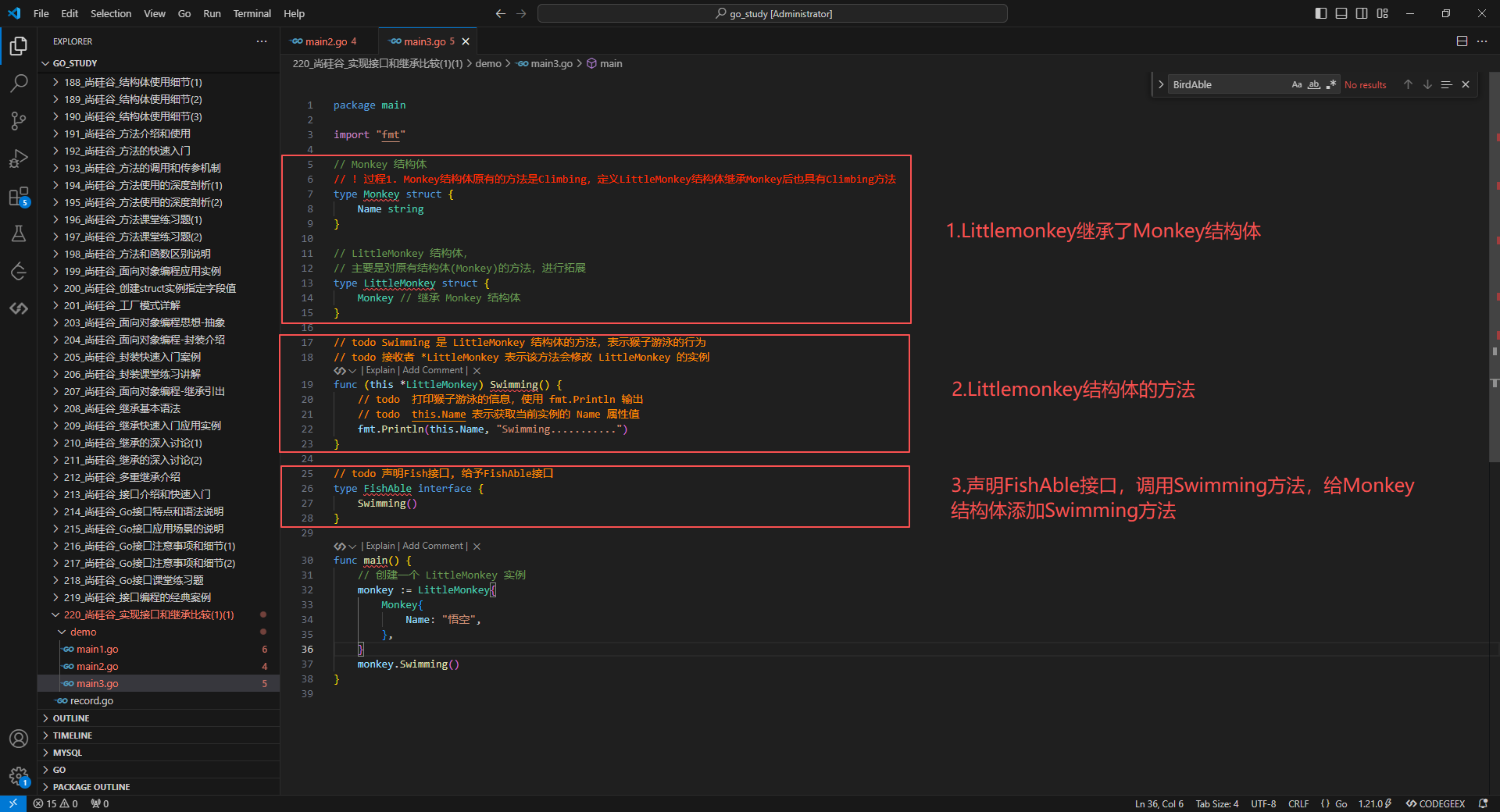Screen dimensions: 1500x812
Task: Open the Customize Layout icon
Action: pyautogui.click(x=1383, y=13)
